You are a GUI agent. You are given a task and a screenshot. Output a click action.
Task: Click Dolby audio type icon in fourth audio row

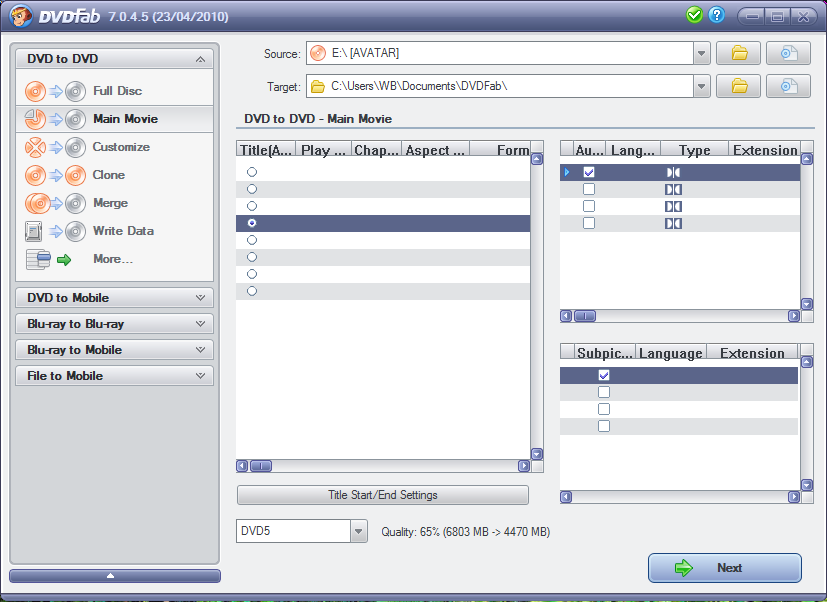[673, 224]
